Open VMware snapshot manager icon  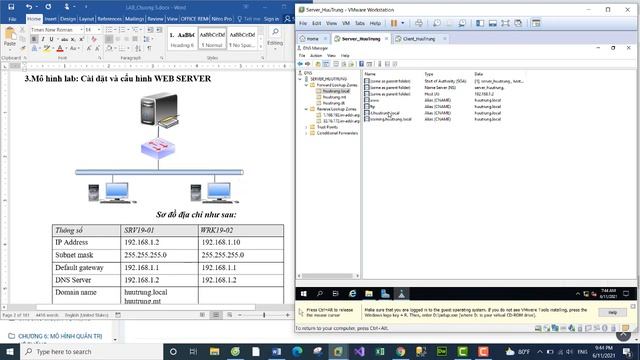(x=462, y=23)
